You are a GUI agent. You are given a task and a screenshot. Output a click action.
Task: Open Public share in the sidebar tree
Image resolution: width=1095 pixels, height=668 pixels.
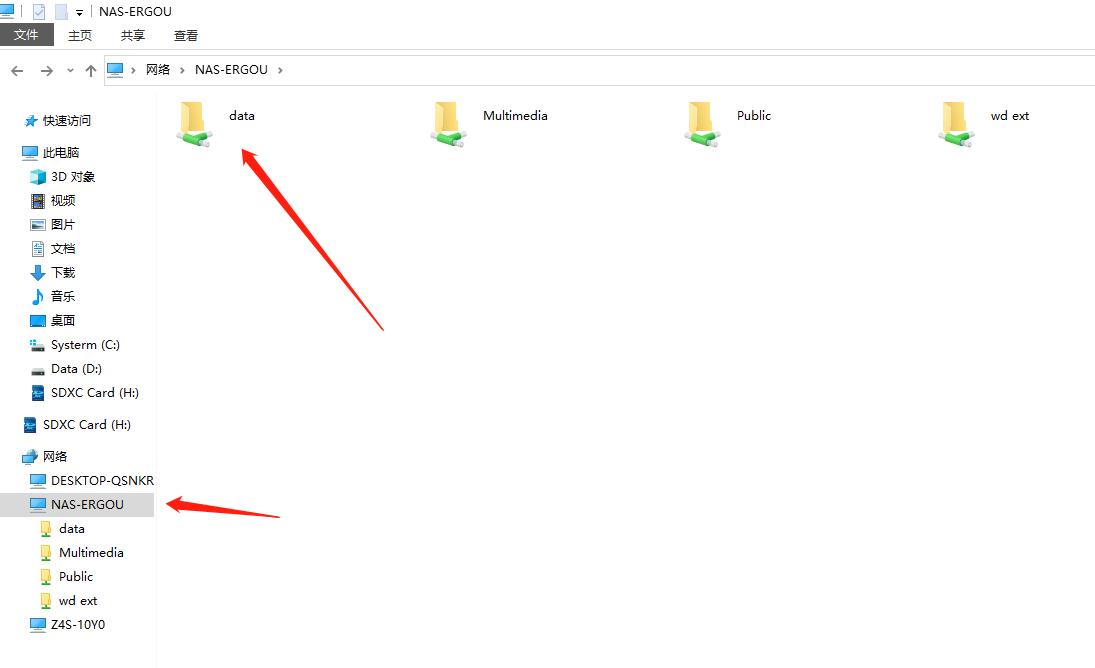76,577
